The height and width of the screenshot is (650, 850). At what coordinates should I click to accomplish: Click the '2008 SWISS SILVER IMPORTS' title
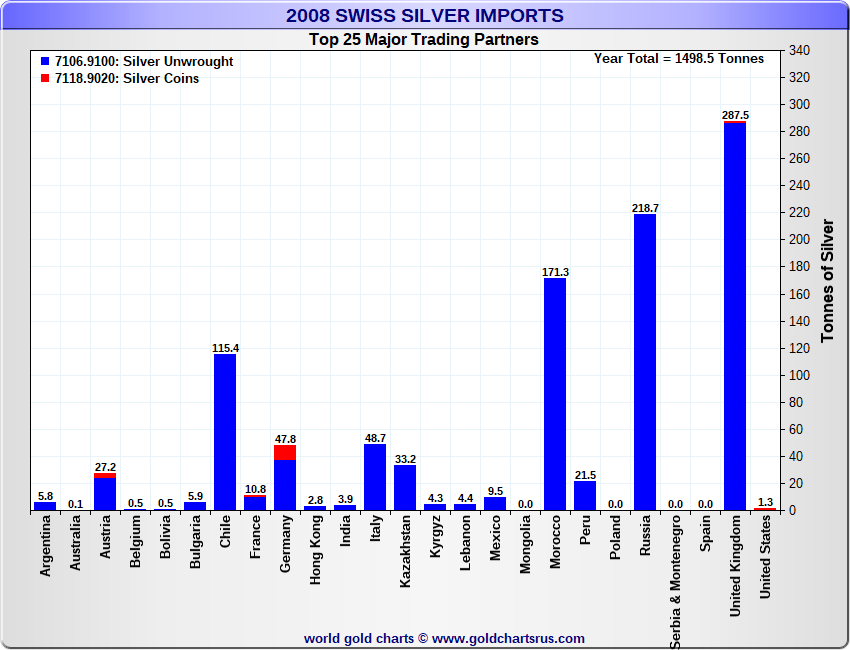coord(425,15)
